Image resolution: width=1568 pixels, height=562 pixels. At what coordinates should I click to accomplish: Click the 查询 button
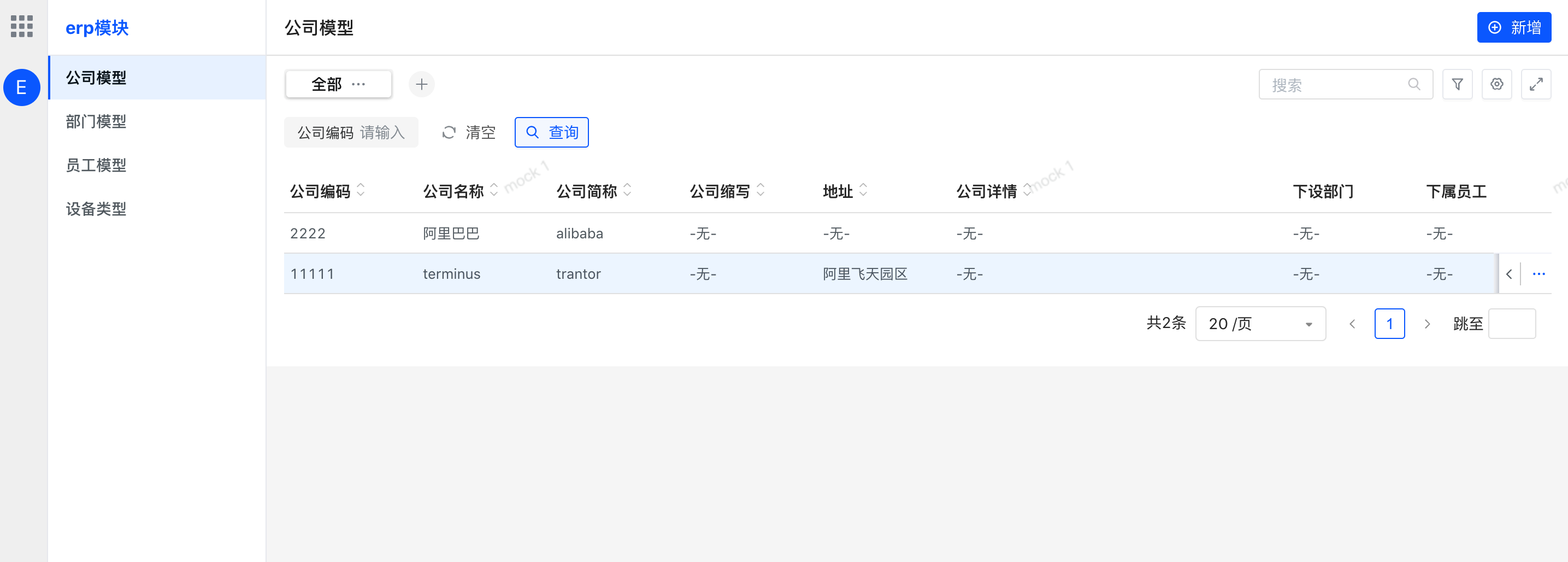click(551, 132)
